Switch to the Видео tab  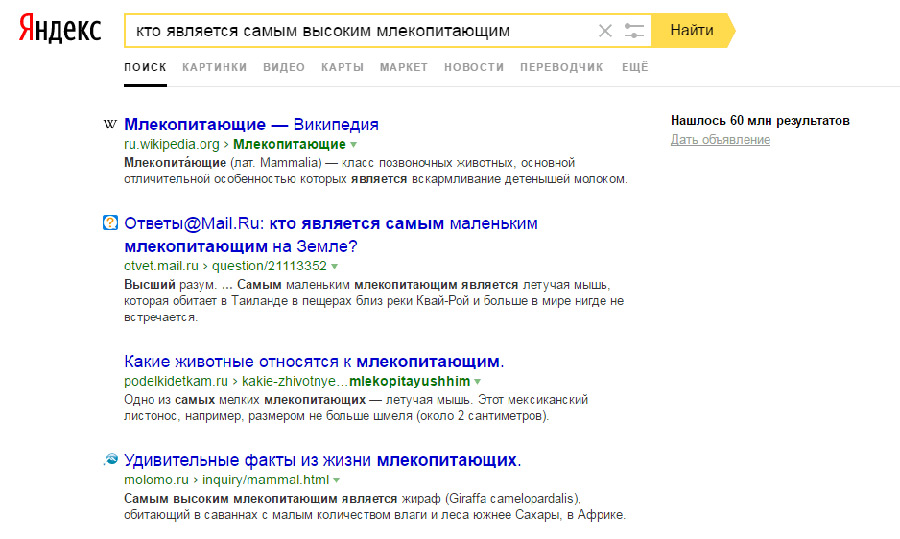(x=284, y=67)
